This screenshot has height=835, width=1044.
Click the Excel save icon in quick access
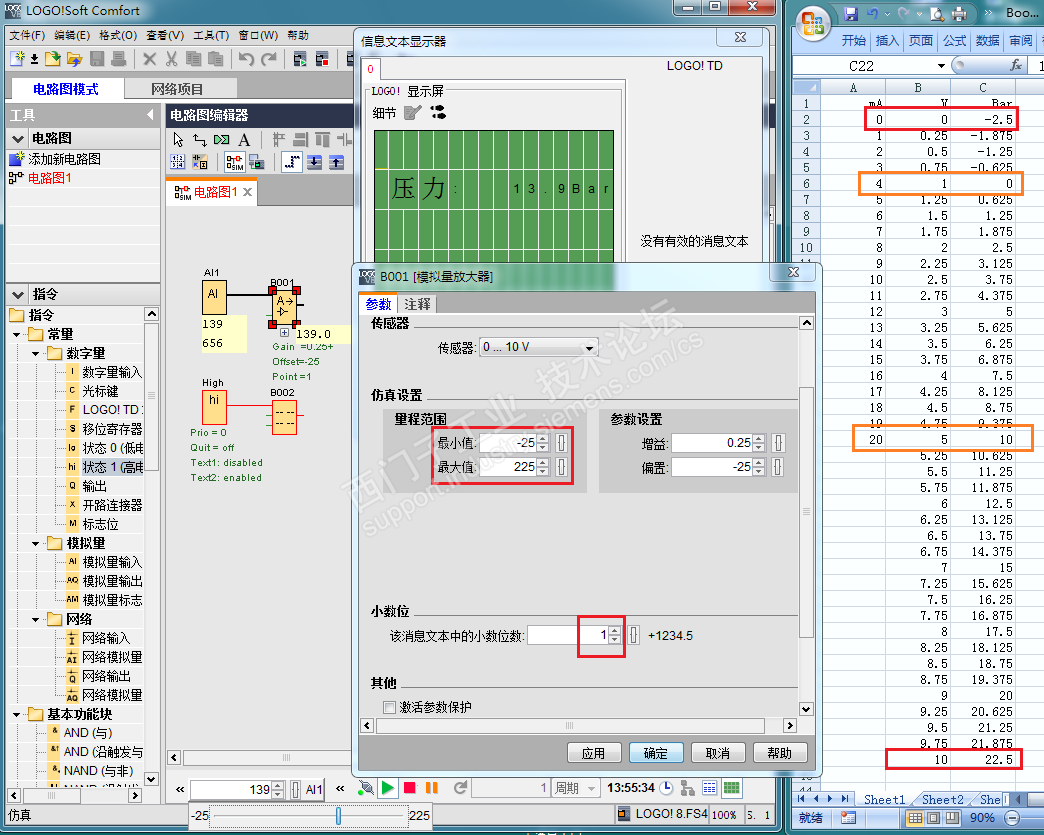(x=851, y=13)
